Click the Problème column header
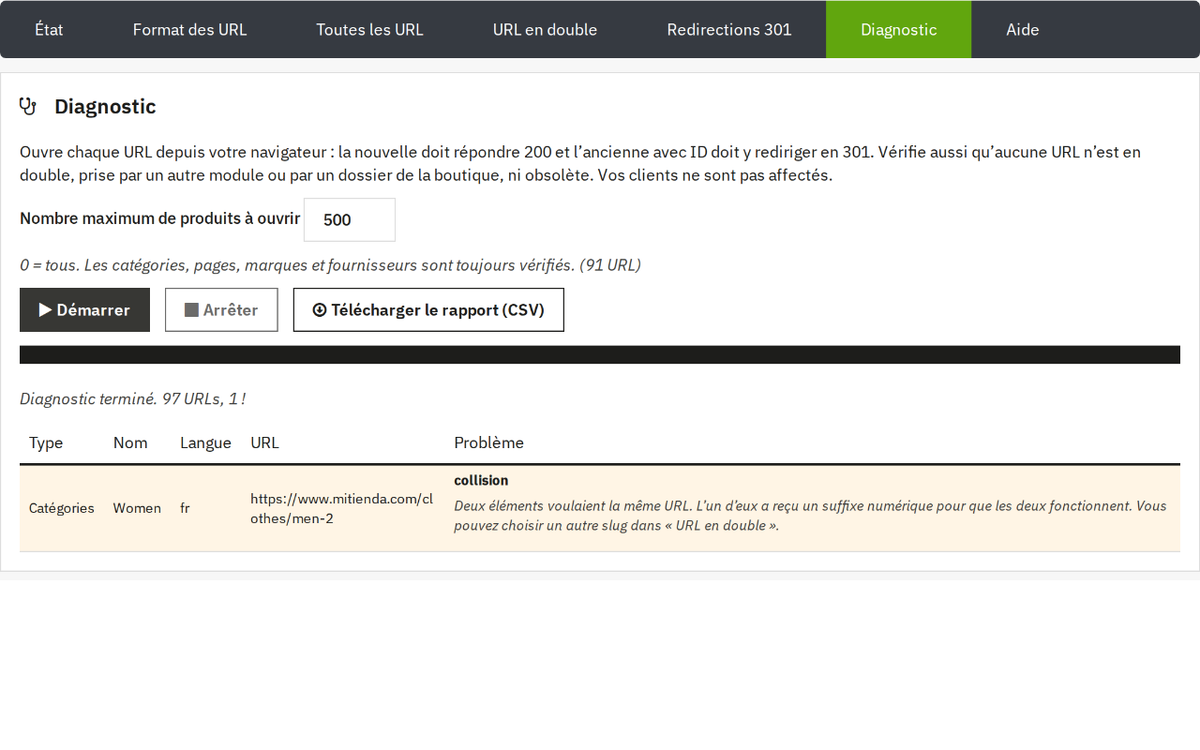1200x750 pixels. tap(489, 443)
